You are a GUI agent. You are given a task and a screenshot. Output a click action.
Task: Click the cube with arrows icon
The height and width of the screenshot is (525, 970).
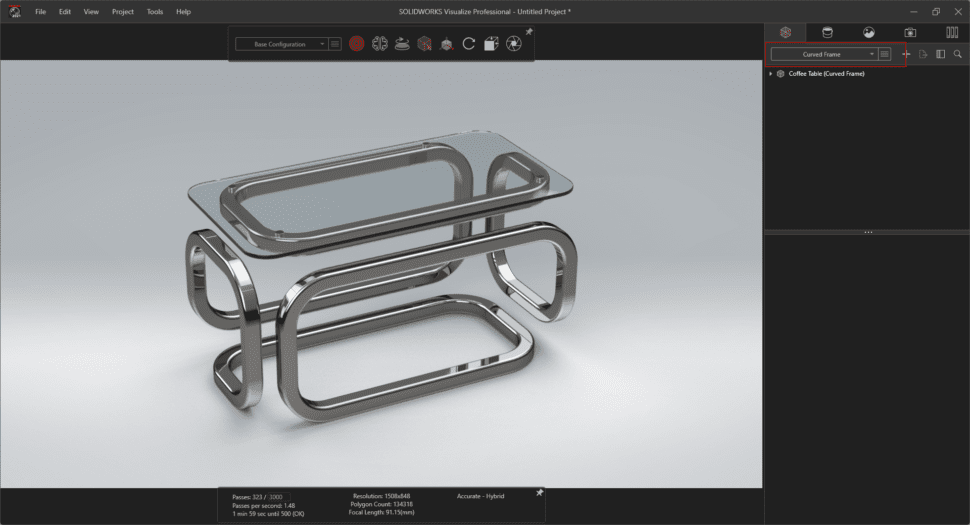[491, 44]
